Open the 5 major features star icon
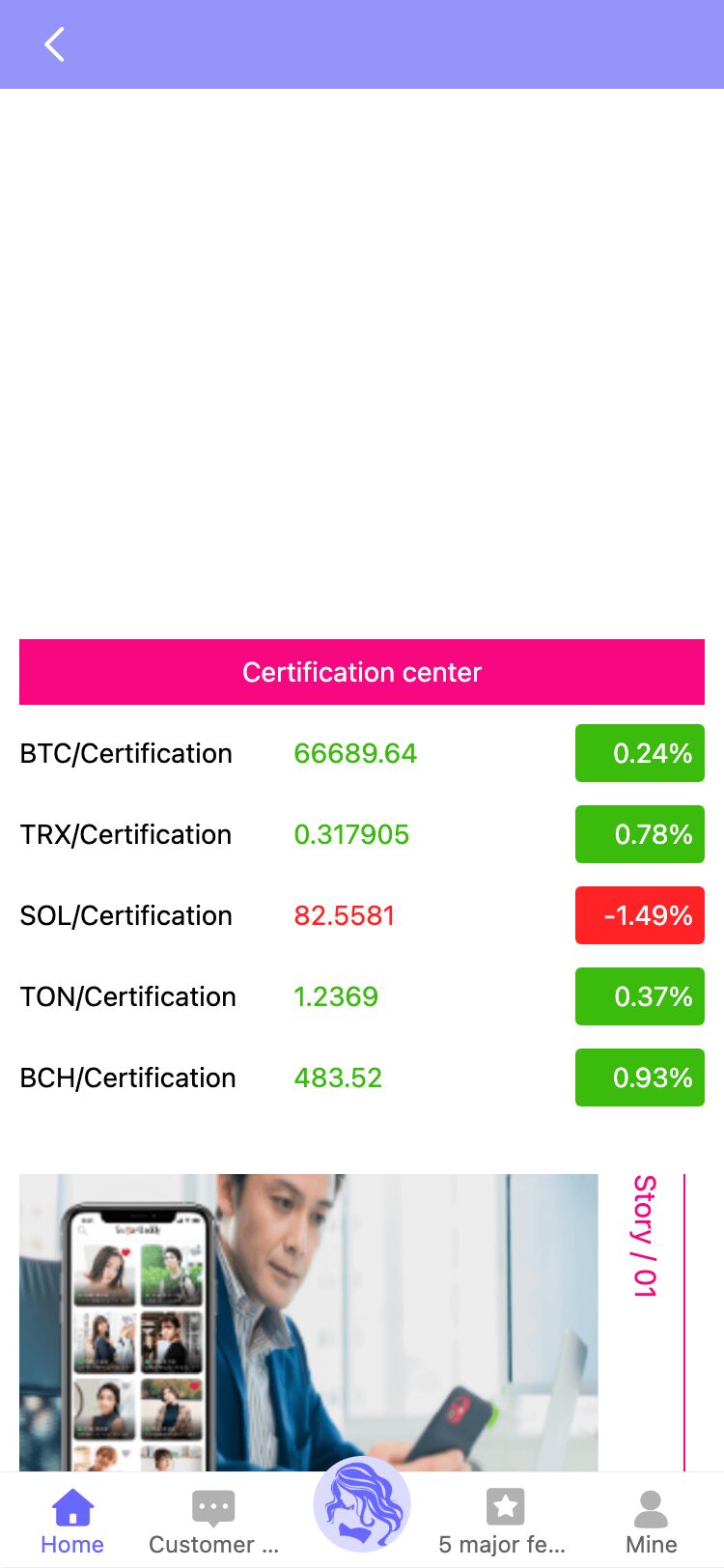The height and width of the screenshot is (1568, 724). point(505,1506)
